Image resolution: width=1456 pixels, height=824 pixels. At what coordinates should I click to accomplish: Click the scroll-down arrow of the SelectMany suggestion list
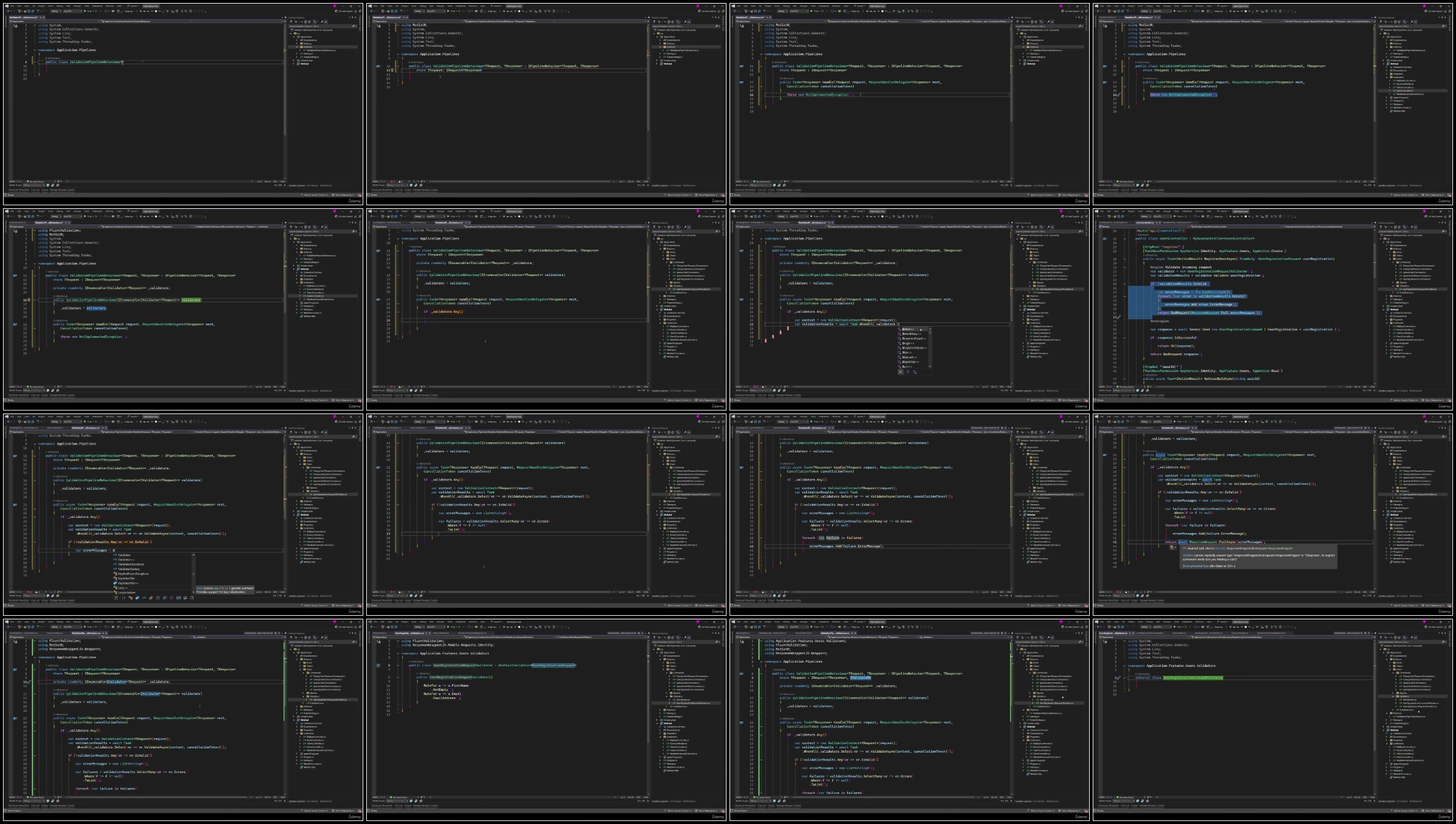pos(930,365)
